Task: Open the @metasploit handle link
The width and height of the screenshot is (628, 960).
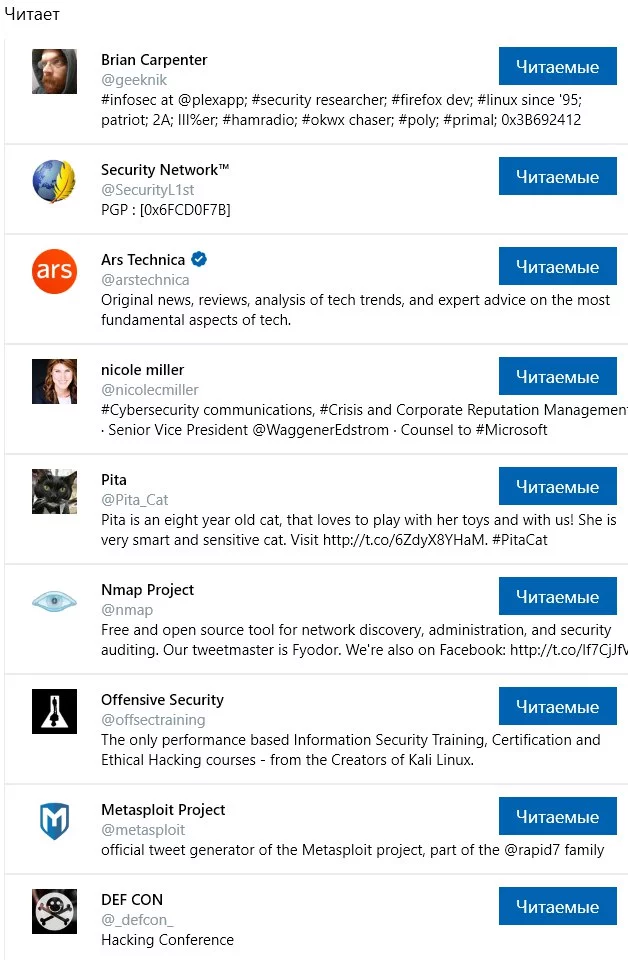Action: pos(143,830)
